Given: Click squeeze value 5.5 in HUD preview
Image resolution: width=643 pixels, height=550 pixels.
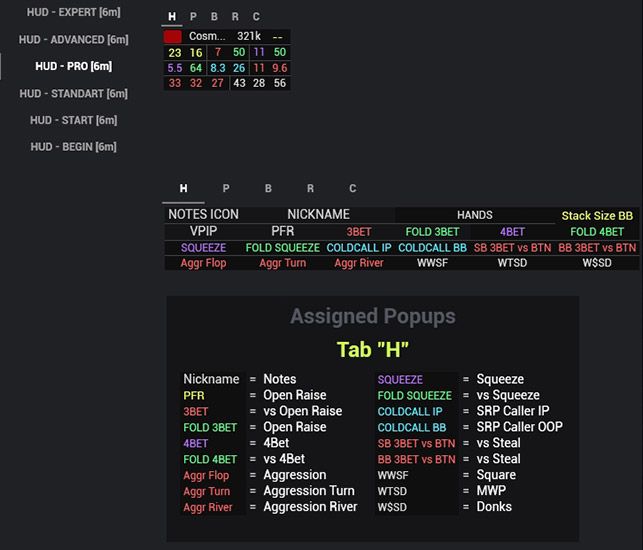Looking at the screenshot, I should point(175,68).
